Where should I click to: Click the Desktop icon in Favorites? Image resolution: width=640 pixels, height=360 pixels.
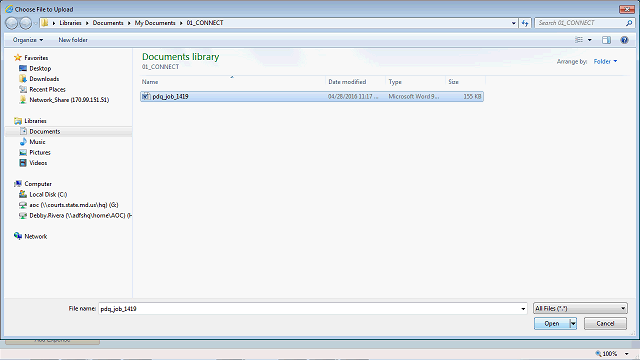[23, 68]
